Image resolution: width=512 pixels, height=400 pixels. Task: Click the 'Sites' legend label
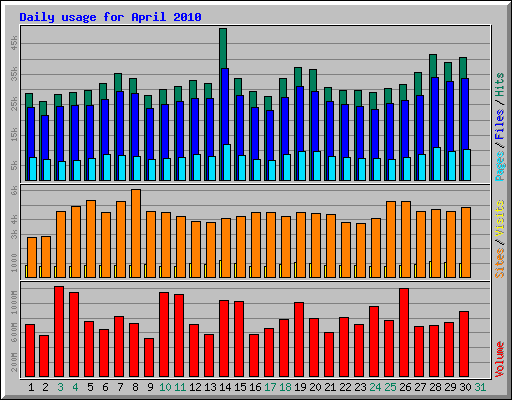499,263
